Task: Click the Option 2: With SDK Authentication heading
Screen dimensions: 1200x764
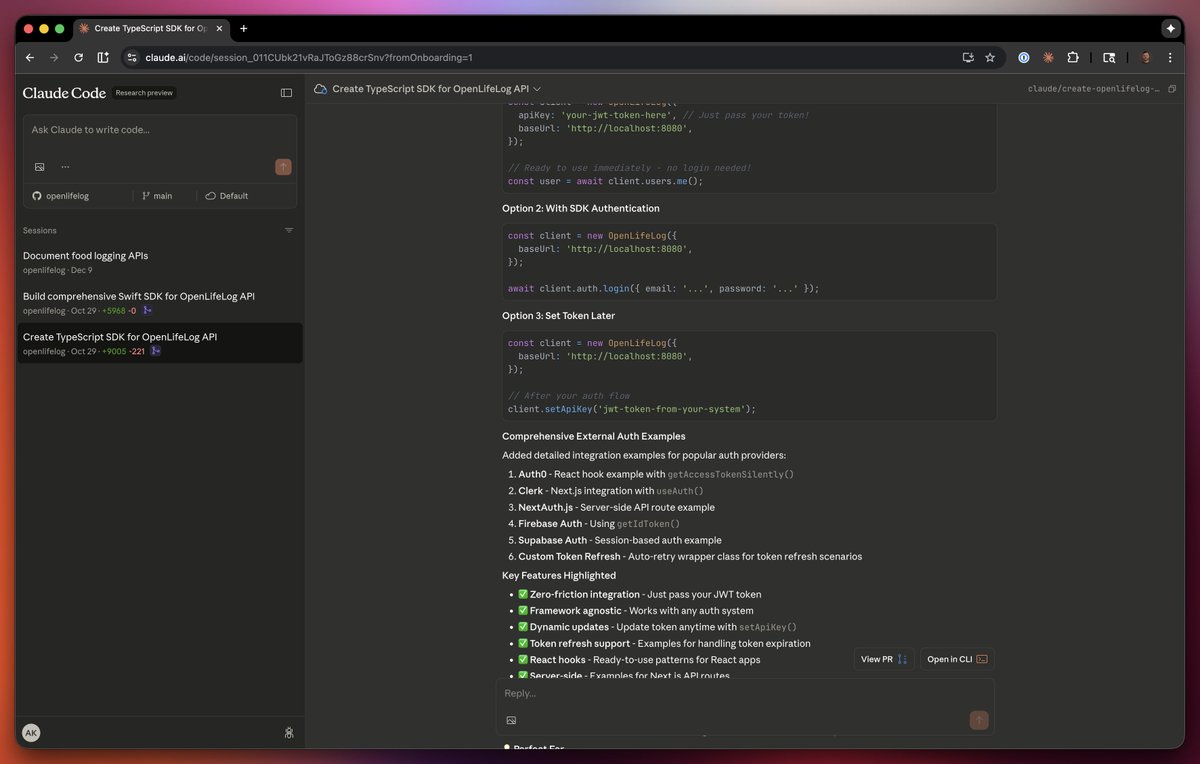Action: (581, 208)
